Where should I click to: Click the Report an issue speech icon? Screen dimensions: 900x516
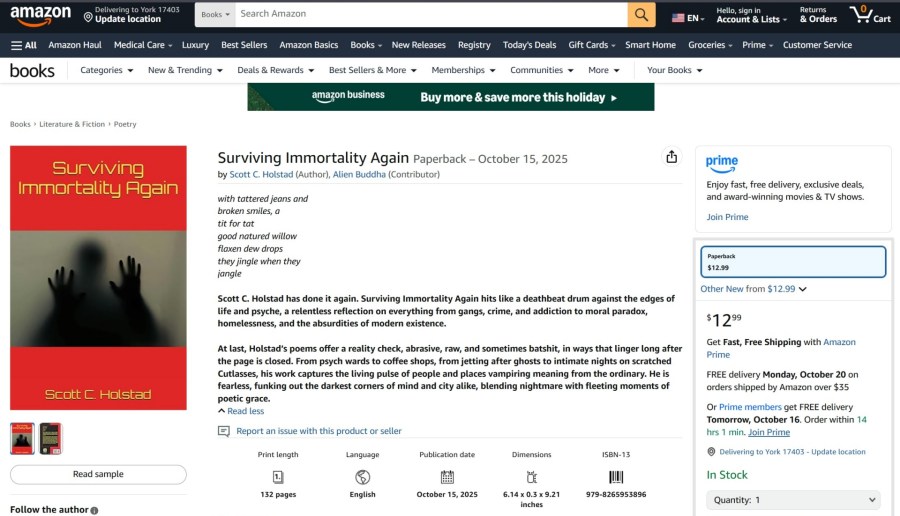[x=224, y=431]
